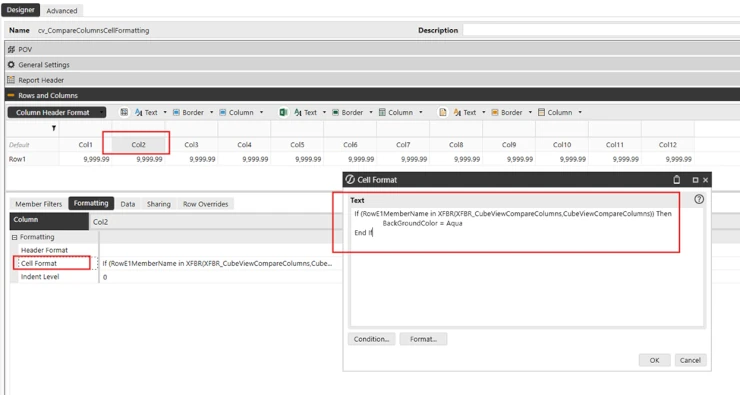This screenshot has width=740, height=395.
Task: Expand the POV section
Action: tap(372, 49)
